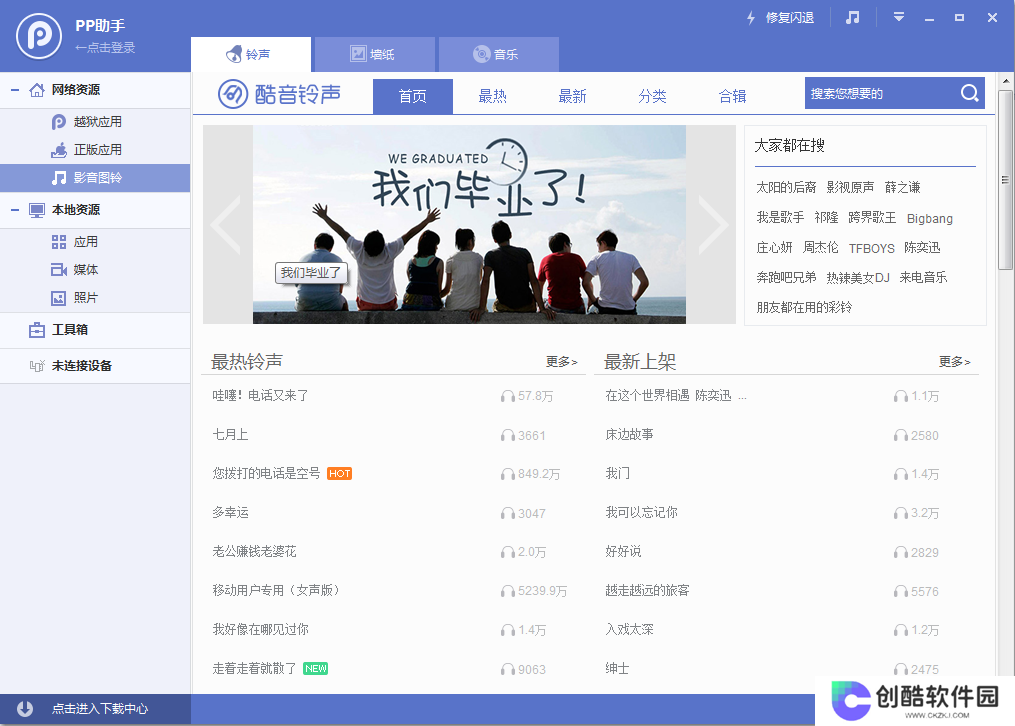Open 更多 for 最热铃声
The height and width of the screenshot is (726, 1015).
pos(561,362)
